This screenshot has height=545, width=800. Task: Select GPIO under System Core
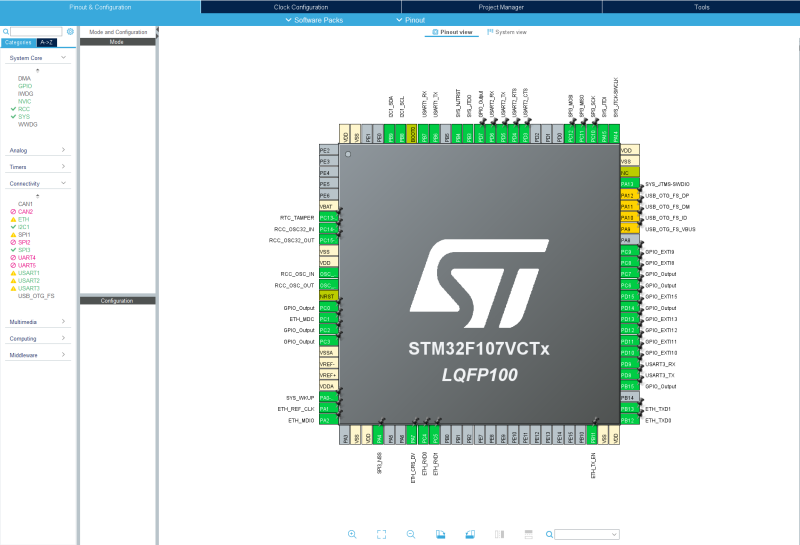24,86
